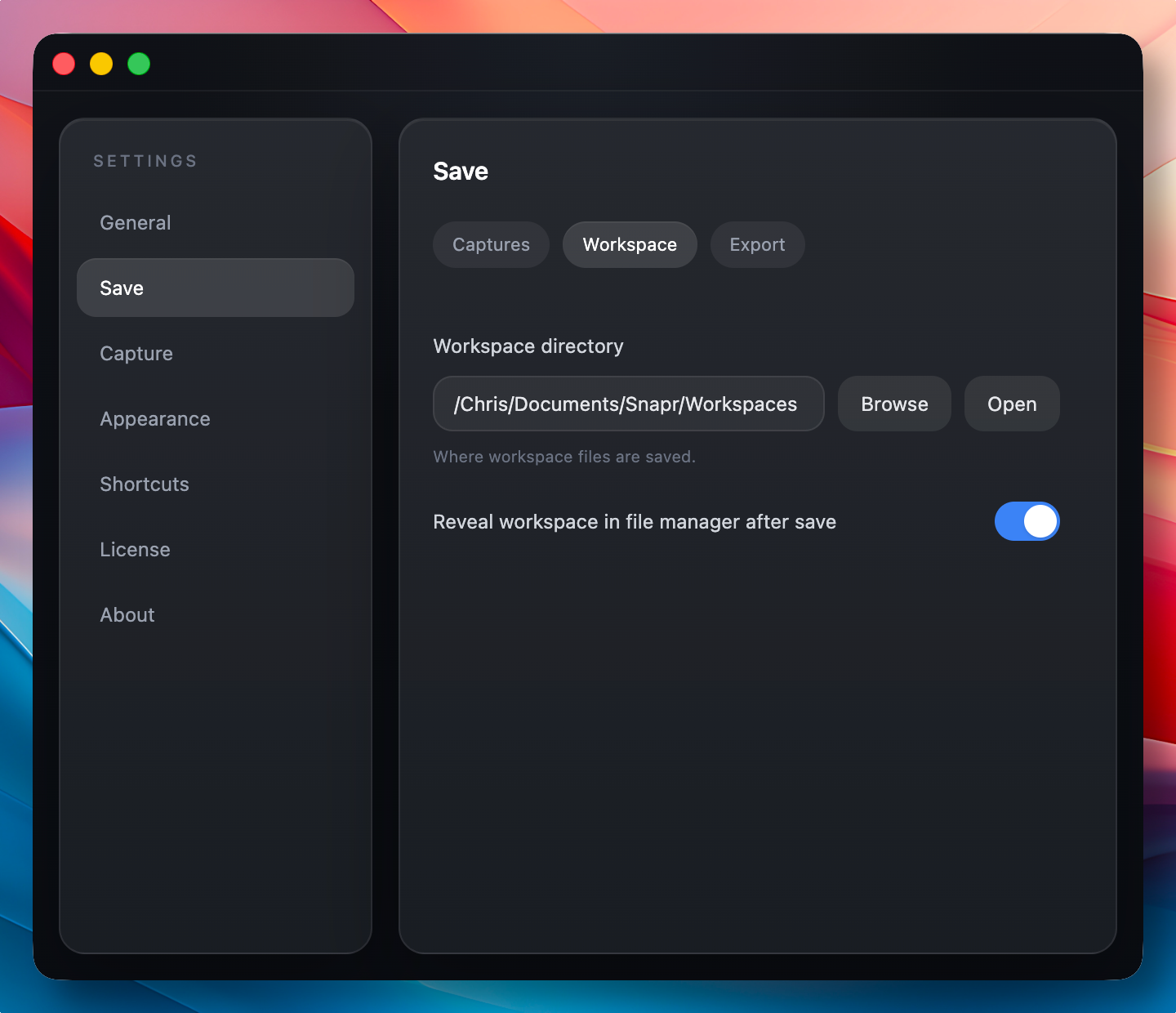Switch to the Captures tab
1176x1013 pixels.
(490, 244)
